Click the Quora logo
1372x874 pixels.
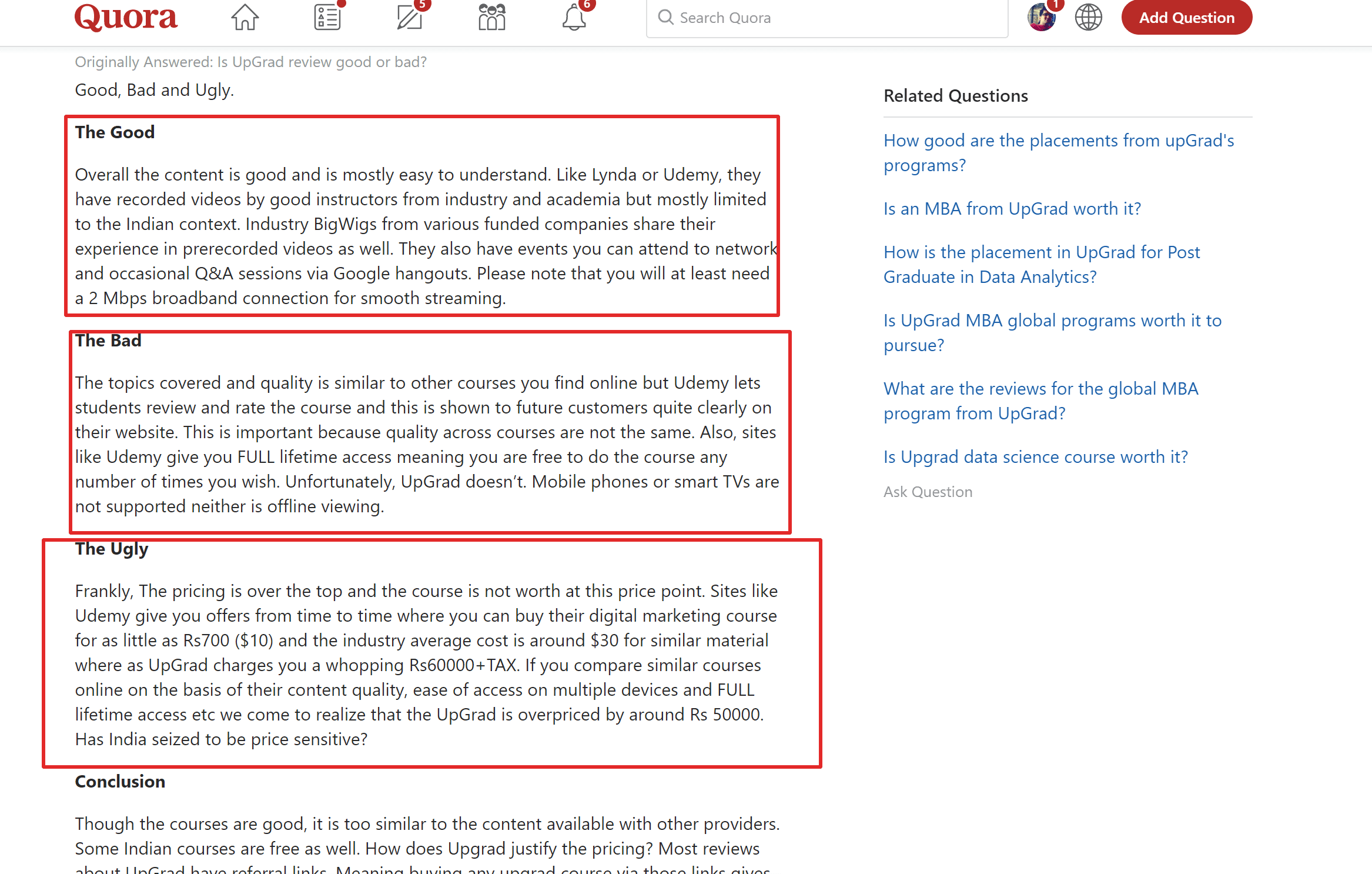coord(126,18)
